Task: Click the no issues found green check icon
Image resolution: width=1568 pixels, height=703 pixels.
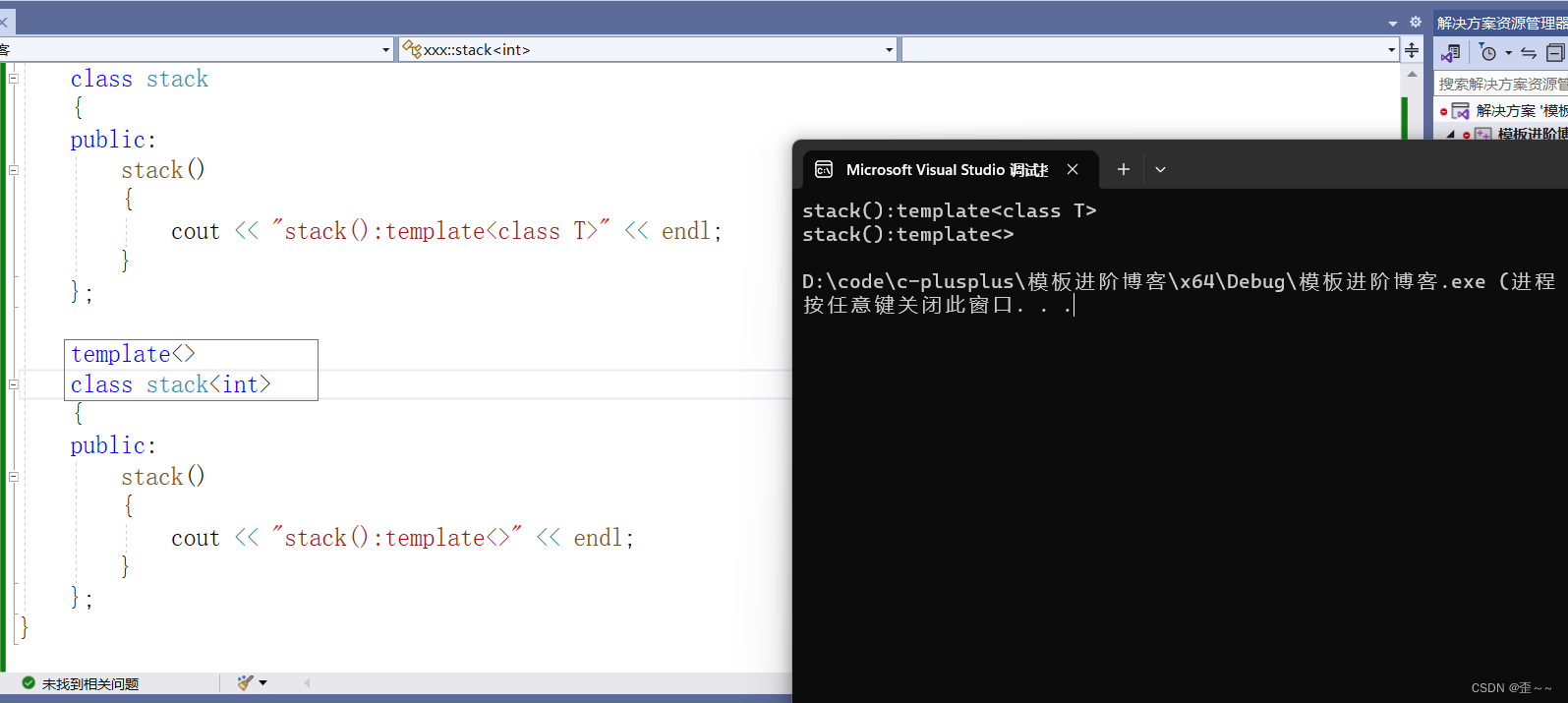Action: pyautogui.click(x=29, y=683)
